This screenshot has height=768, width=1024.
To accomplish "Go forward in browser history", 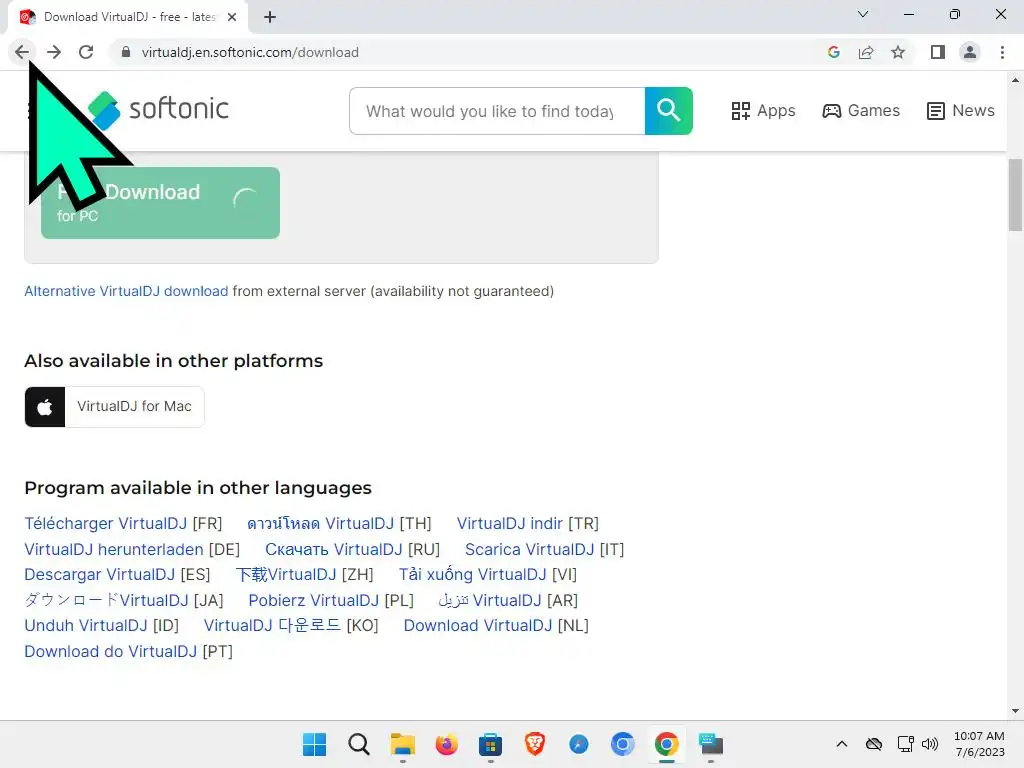I will click(54, 52).
